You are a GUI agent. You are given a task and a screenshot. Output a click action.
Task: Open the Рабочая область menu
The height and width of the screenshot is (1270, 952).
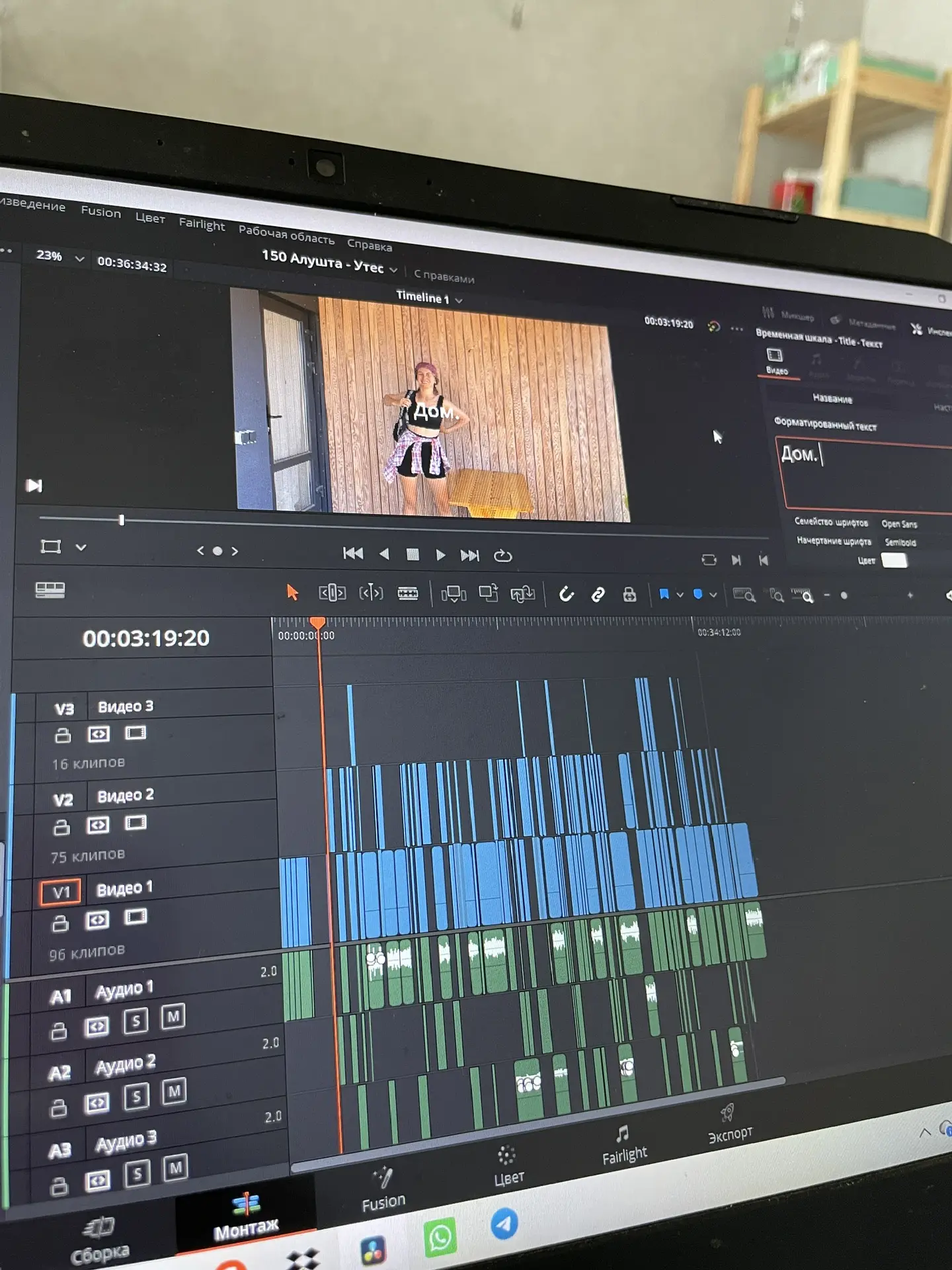point(286,235)
